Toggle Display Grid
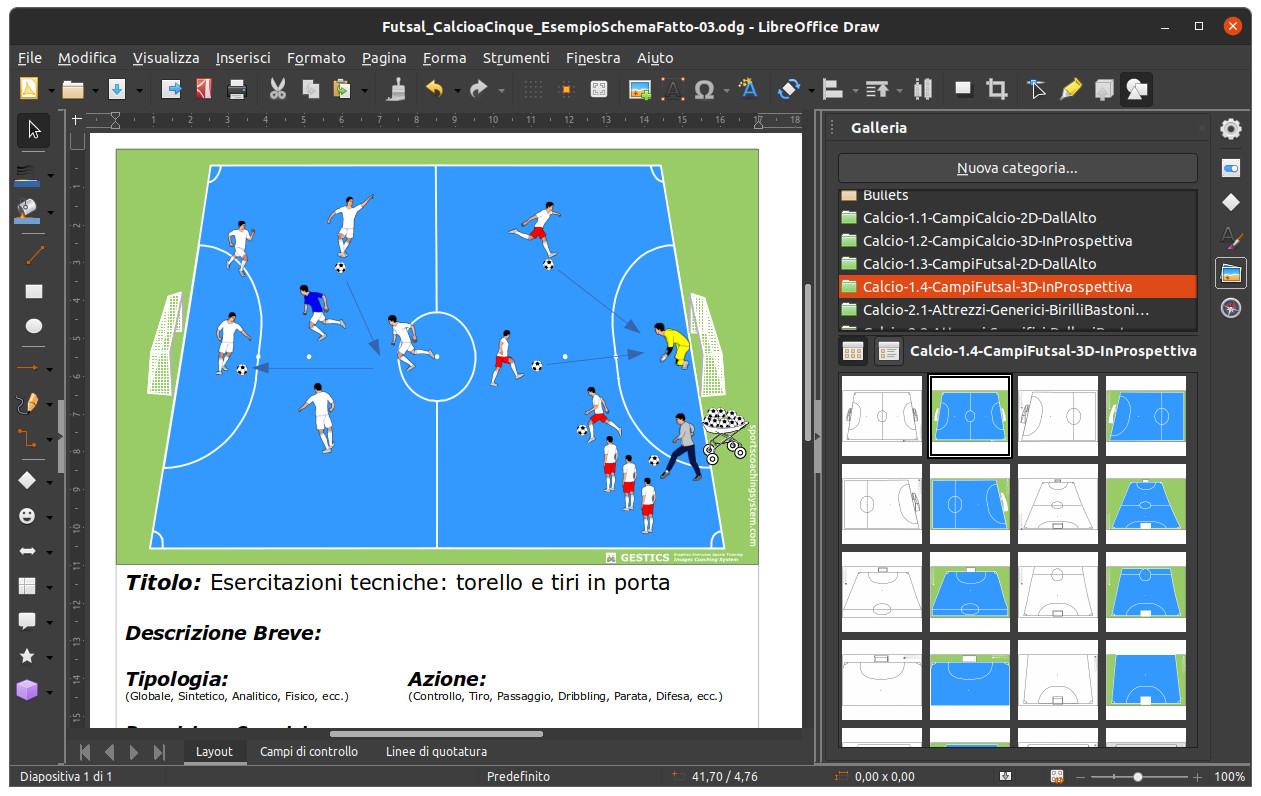The height and width of the screenshot is (796, 1261). pos(534,90)
